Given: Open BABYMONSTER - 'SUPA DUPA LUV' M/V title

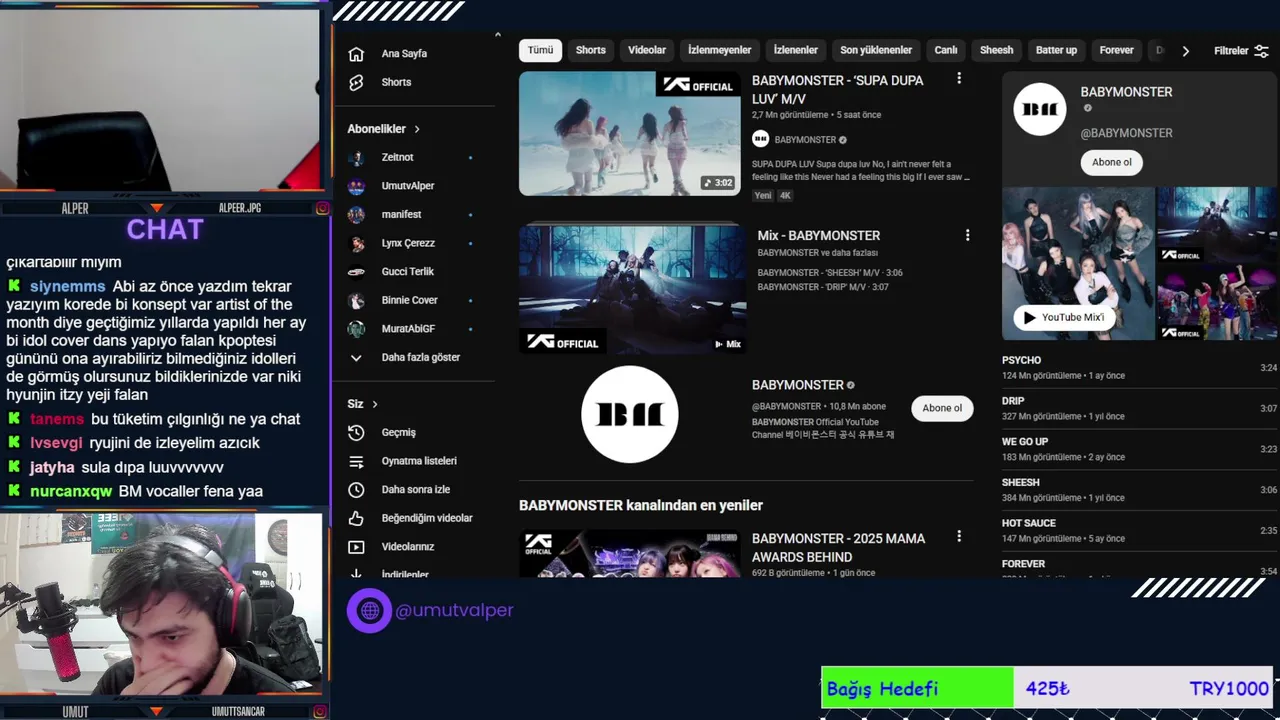Looking at the screenshot, I should coord(838,89).
